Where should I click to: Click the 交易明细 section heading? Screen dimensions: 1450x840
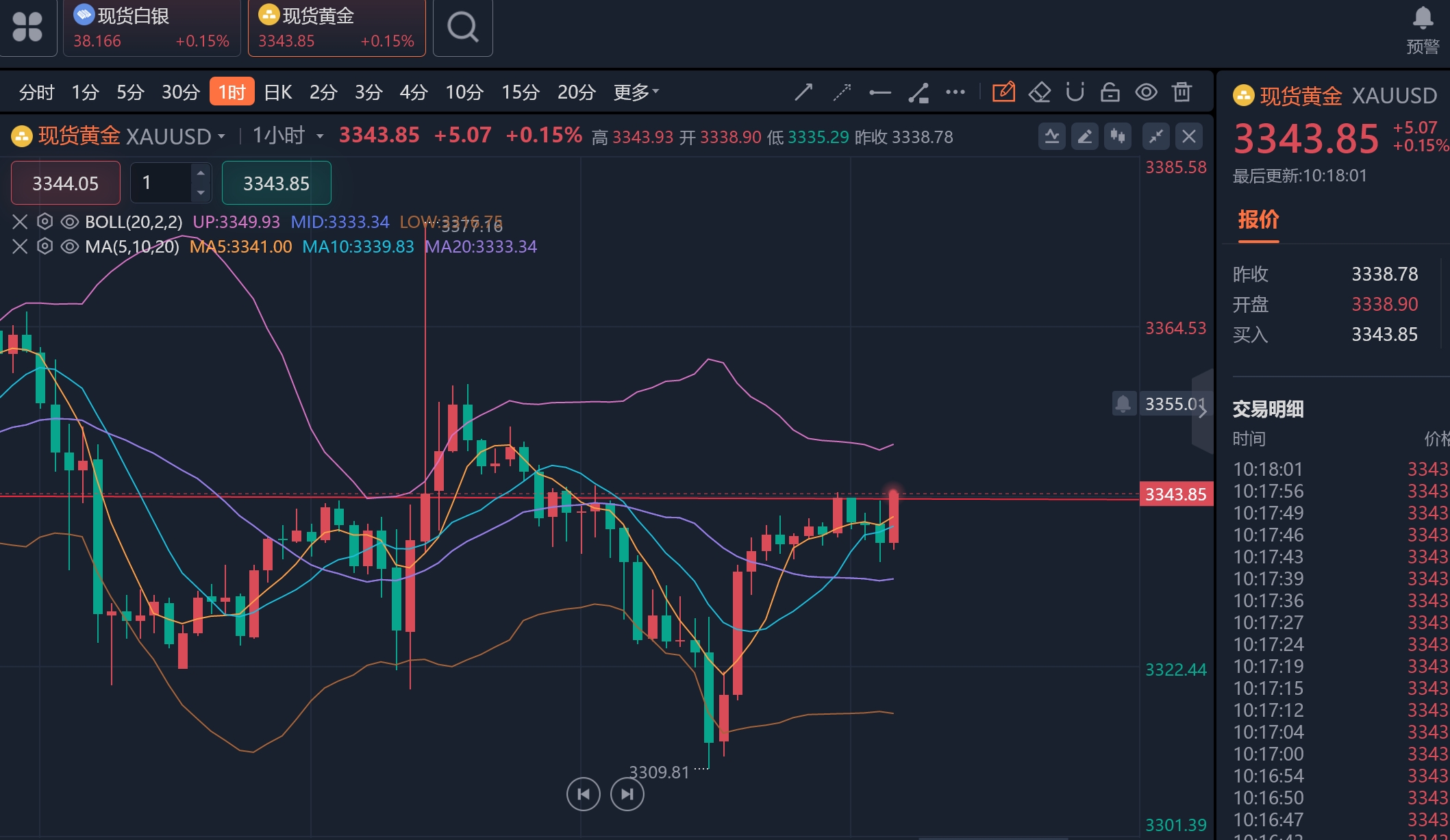point(1268,409)
